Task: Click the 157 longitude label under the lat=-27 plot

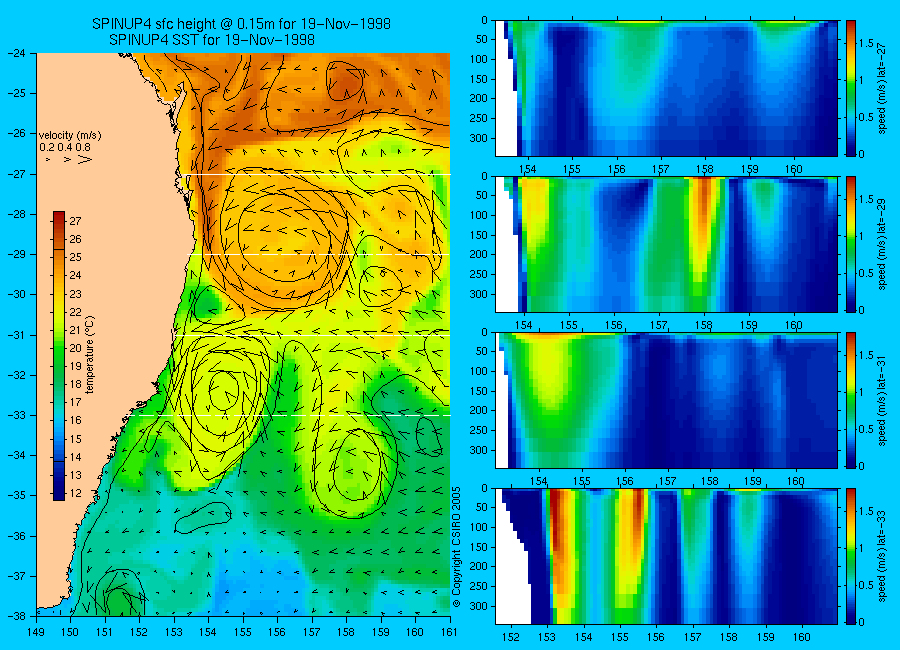Action: point(660,169)
